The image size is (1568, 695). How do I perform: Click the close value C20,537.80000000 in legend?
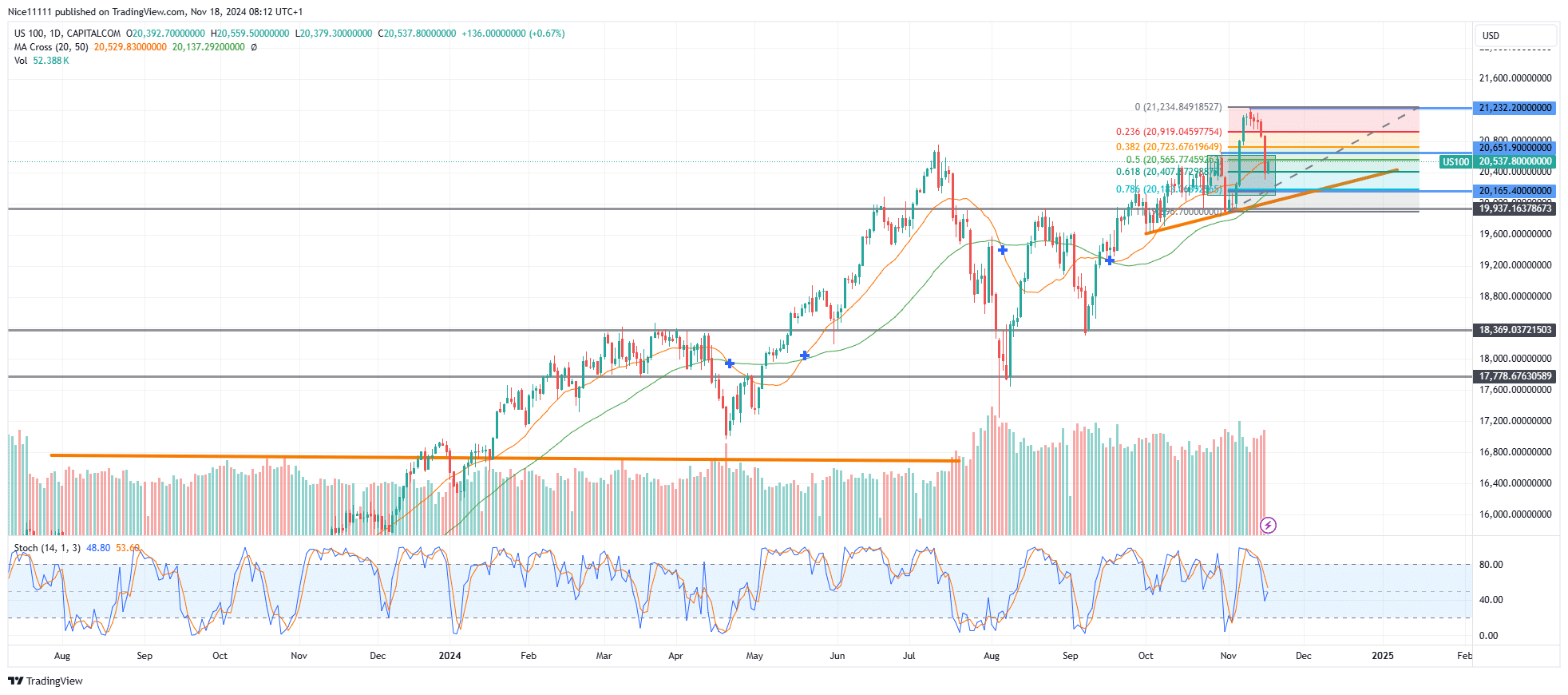tap(417, 34)
